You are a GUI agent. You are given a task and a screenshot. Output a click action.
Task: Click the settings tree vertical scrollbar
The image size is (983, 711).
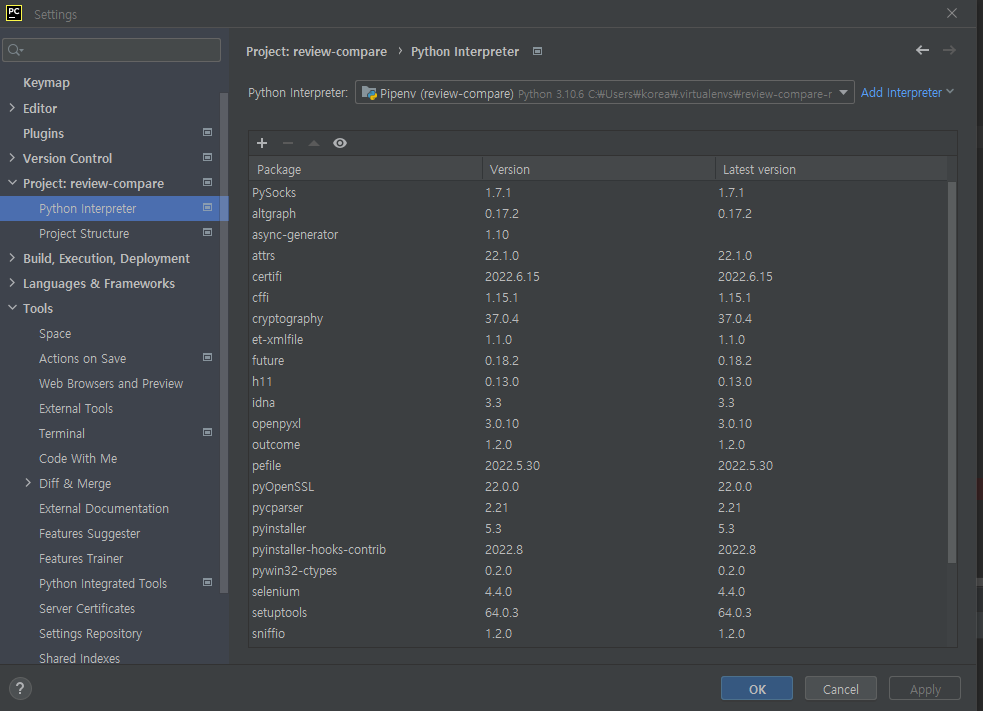click(x=224, y=342)
